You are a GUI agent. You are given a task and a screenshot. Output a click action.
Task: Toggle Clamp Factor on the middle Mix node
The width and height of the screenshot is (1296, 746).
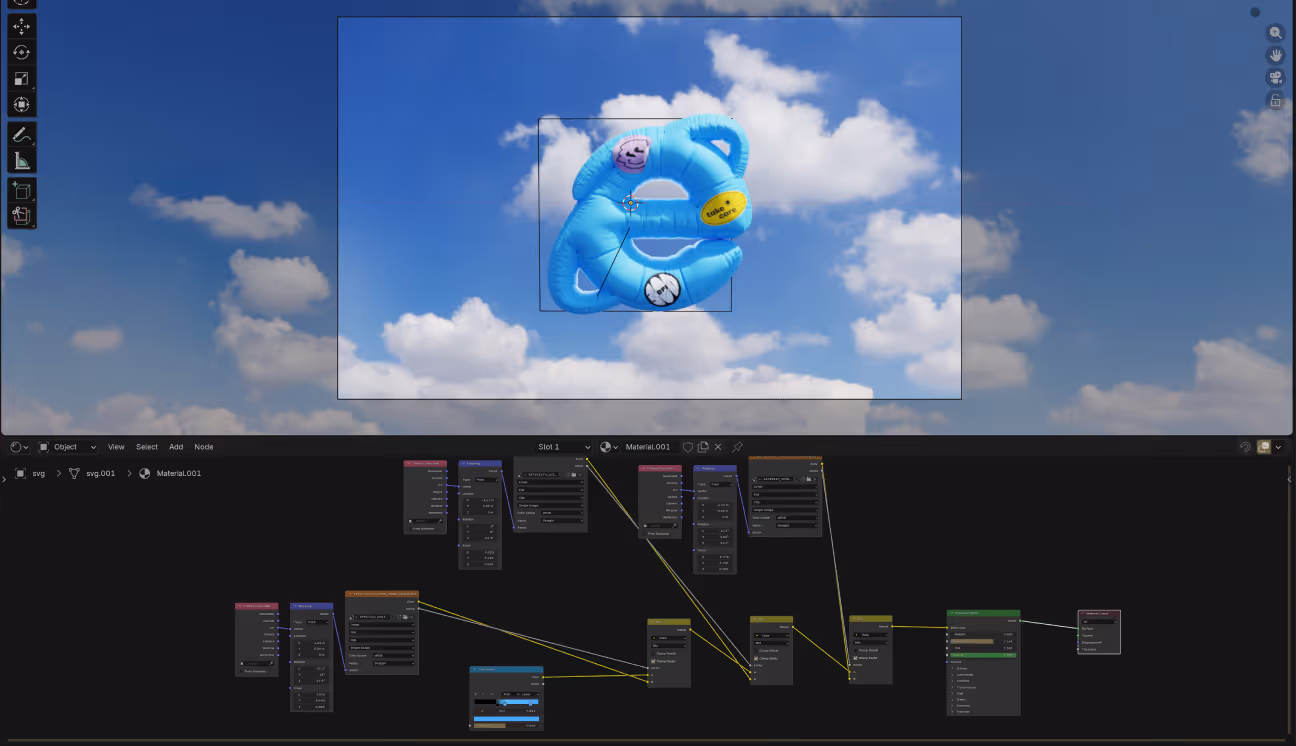coord(757,657)
